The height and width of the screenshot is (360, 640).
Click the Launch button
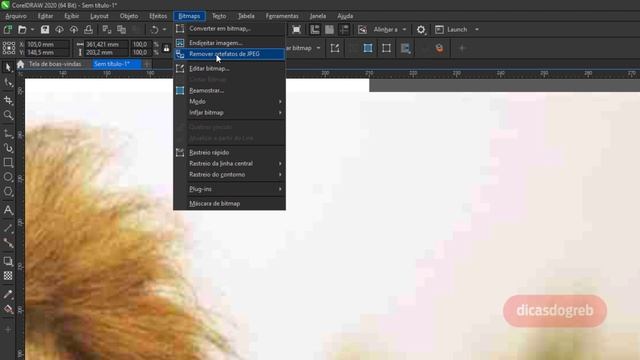tap(452, 29)
